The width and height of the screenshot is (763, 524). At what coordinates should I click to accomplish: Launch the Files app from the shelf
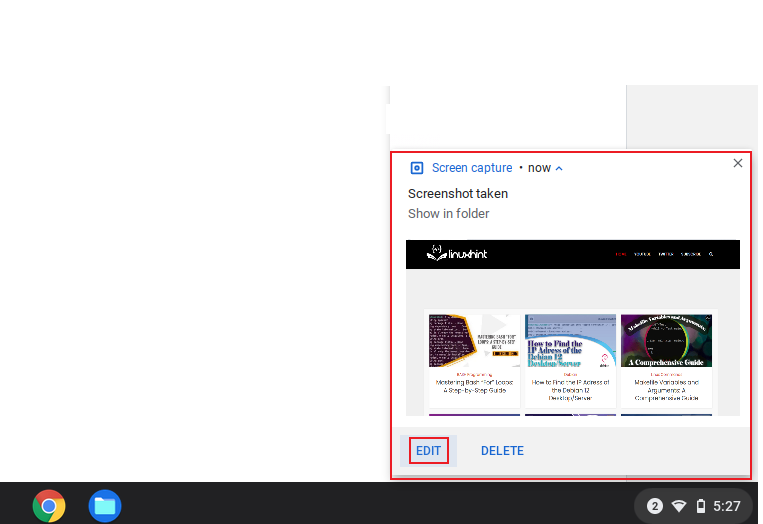[x=105, y=506]
